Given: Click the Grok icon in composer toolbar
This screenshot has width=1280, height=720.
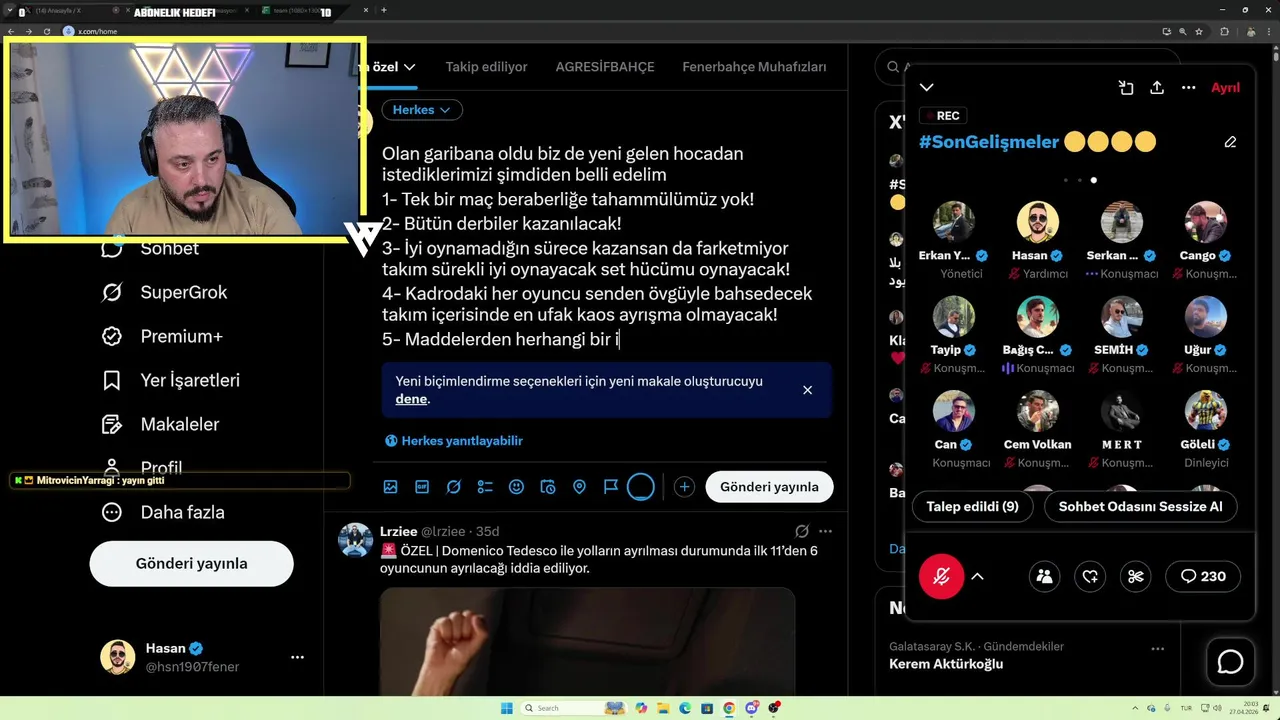Looking at the screenshot, I should [453, 487].
